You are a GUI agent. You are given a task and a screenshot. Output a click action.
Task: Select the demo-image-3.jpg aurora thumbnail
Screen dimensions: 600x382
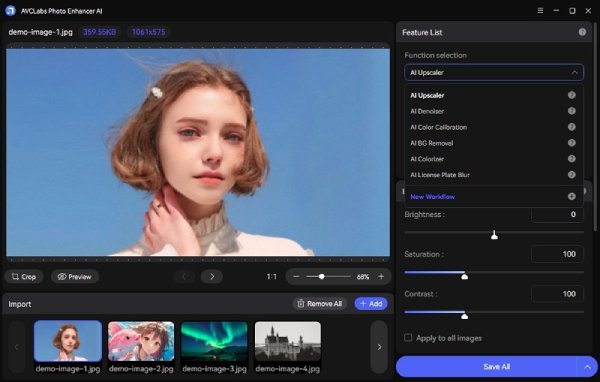pos(214,341)
